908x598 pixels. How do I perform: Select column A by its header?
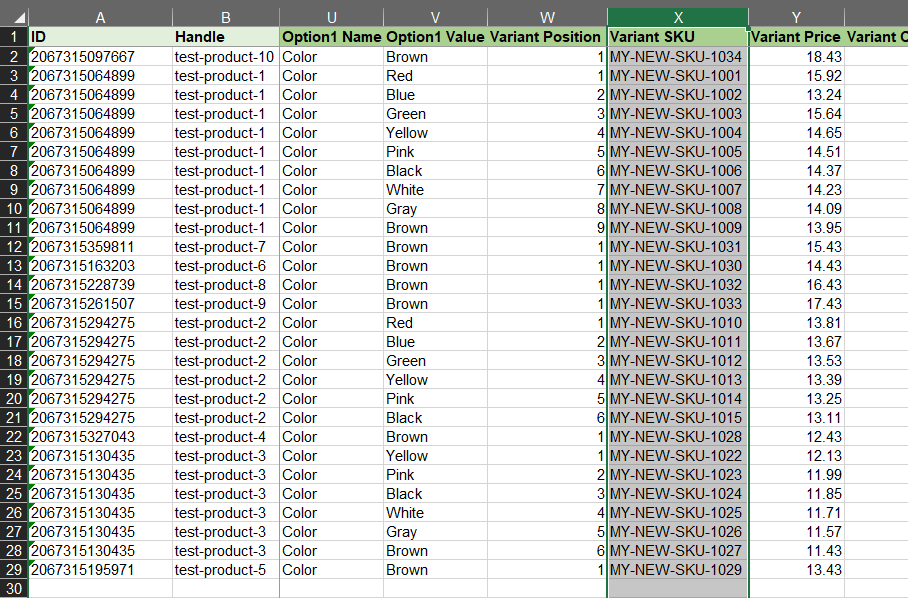(100, 17)
